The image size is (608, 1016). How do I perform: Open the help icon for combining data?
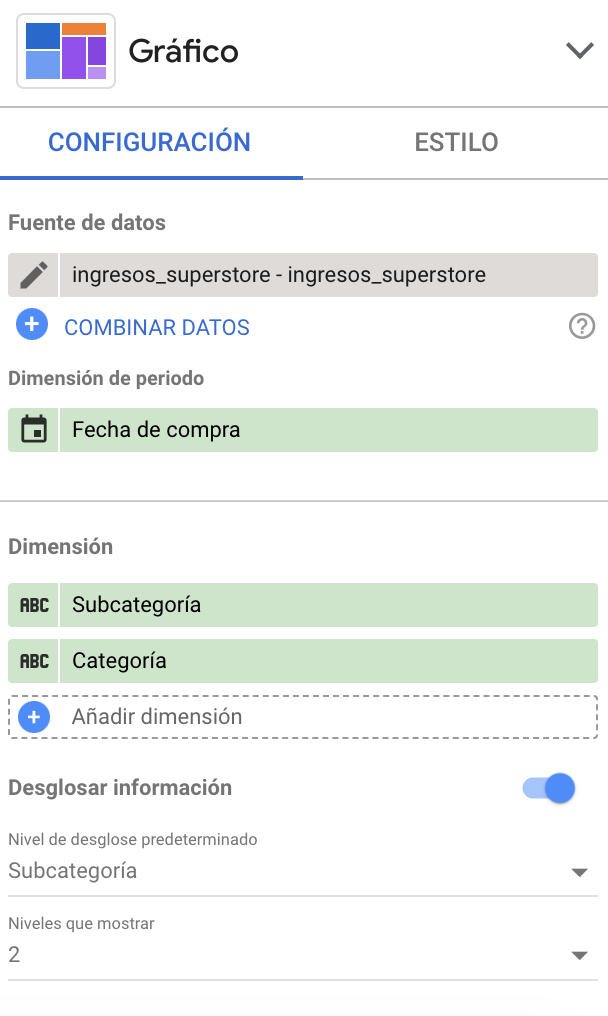click(581, 326)
